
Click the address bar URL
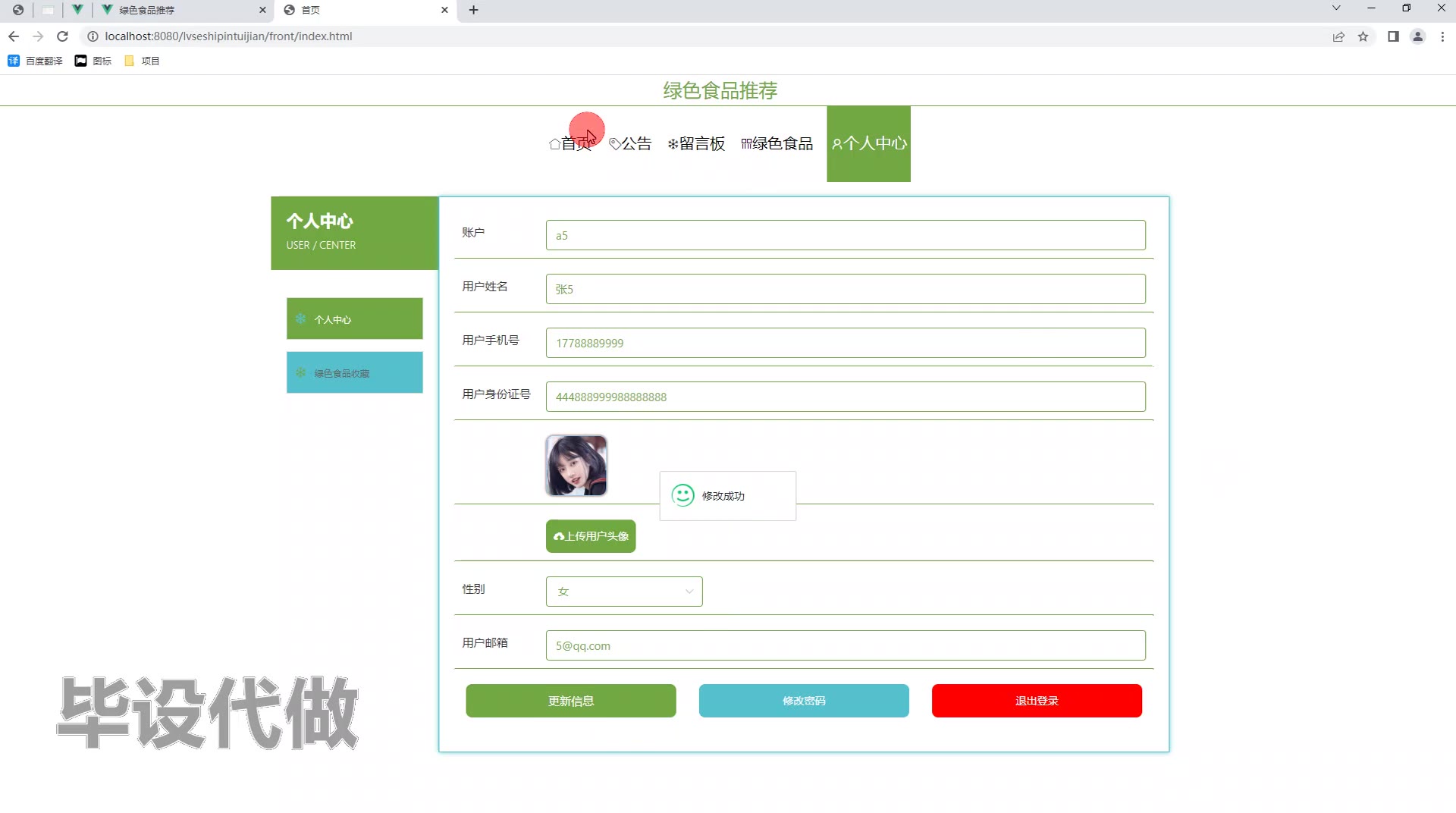228,36
